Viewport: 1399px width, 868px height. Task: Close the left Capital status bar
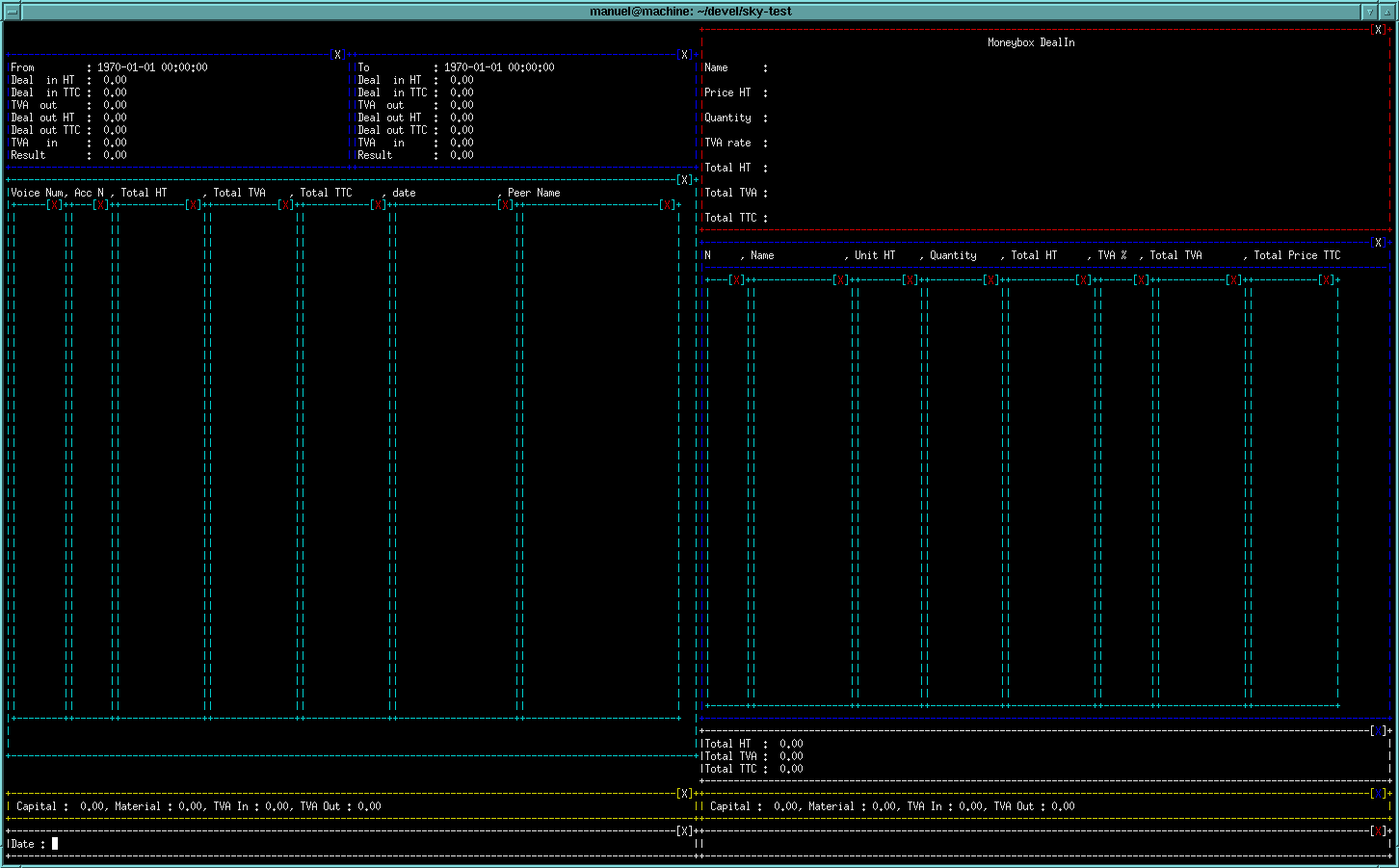click(x=684, y=794)
